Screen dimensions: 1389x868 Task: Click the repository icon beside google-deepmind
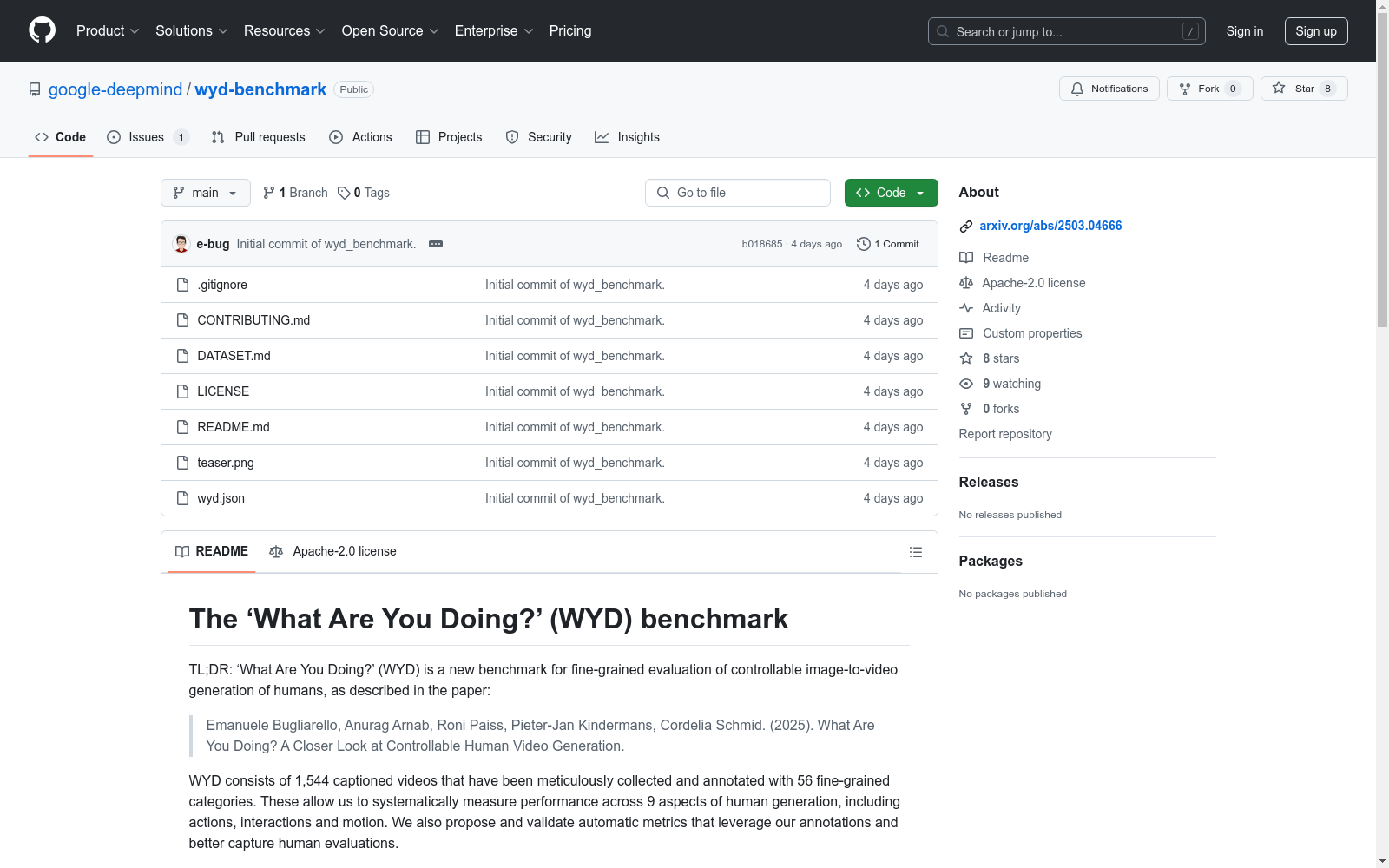pos(35,89)
